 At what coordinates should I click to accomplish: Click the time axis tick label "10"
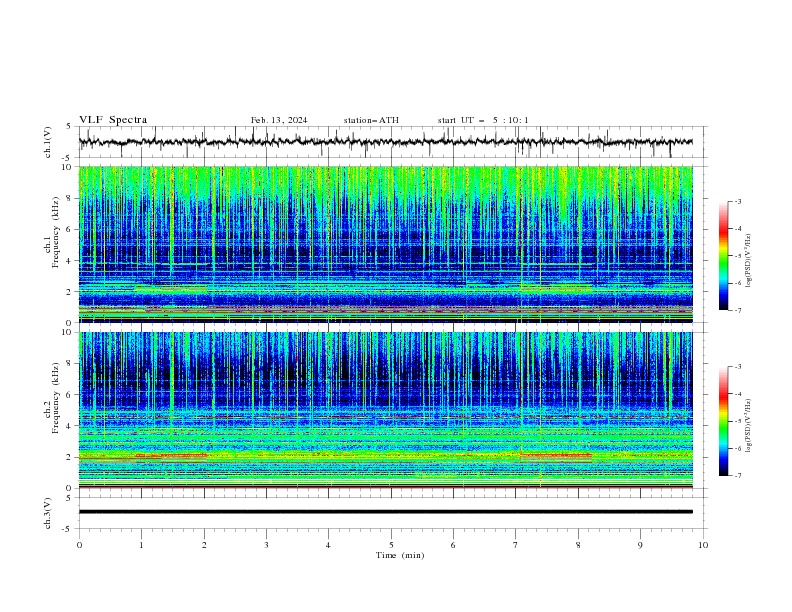pos(703,545)
